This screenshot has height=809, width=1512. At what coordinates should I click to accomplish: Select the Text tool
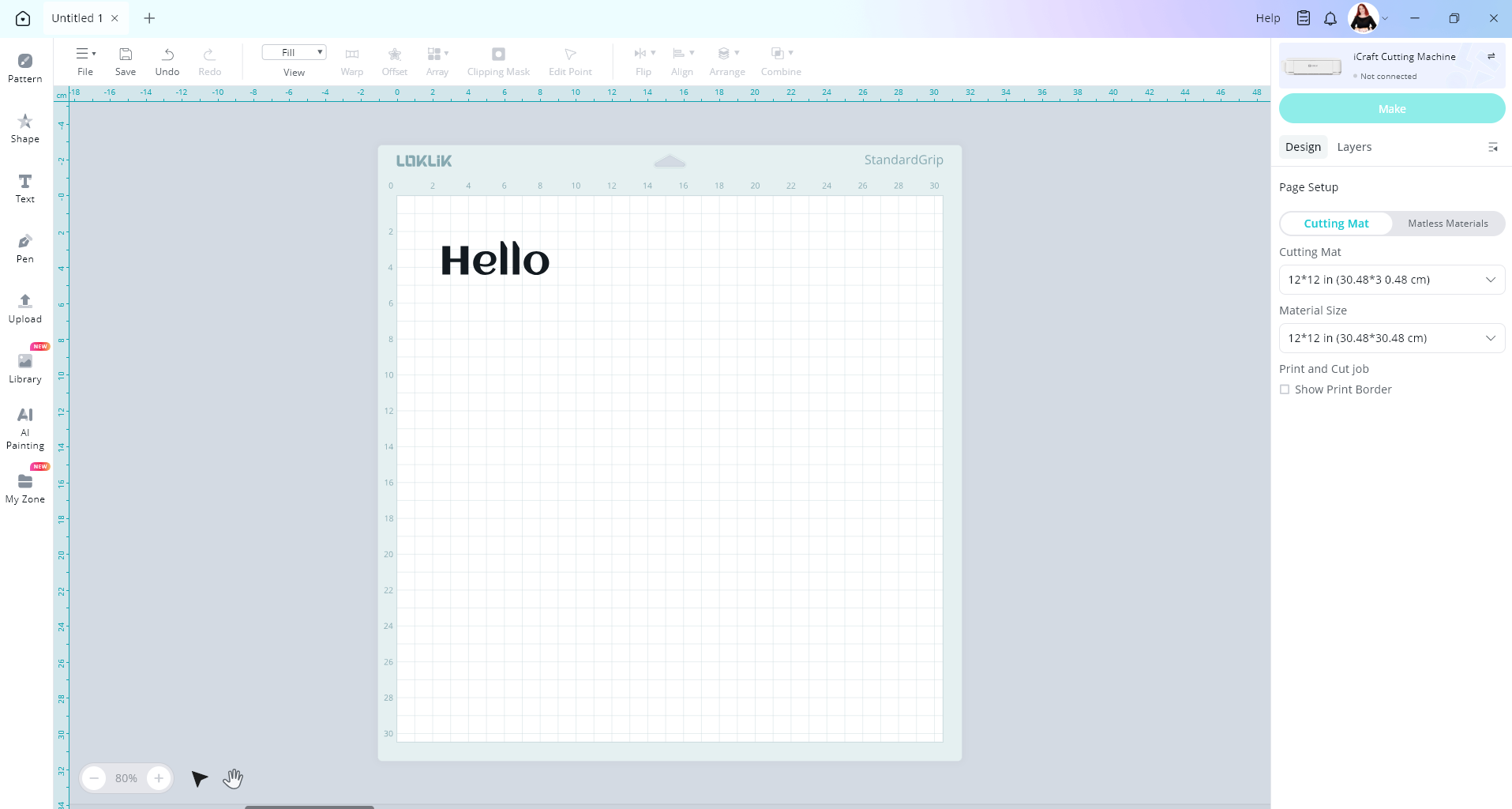pos(25,188)
